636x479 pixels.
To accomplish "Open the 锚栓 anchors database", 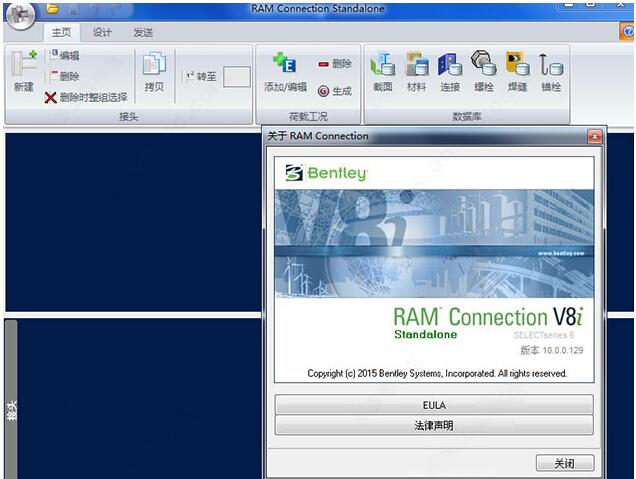I will 551,71.
